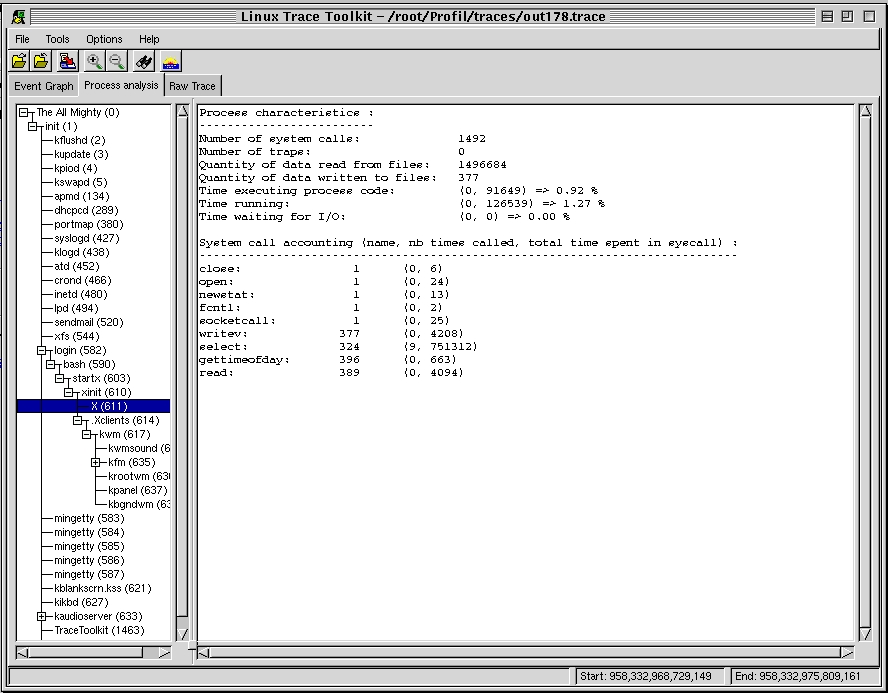Select process crond (466)
Viewport: 888px width, 693px height.
(x=83, y=280)
